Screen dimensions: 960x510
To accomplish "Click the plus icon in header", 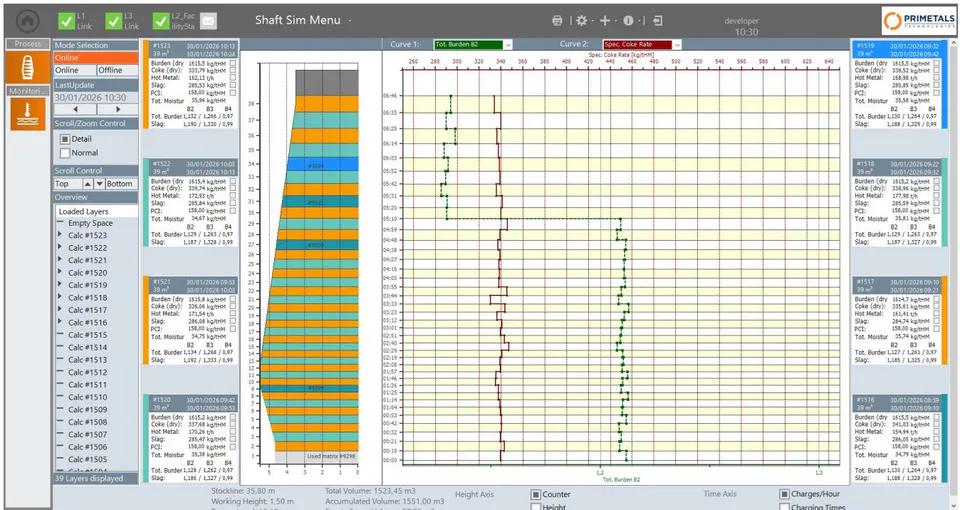I will point(605,21).
